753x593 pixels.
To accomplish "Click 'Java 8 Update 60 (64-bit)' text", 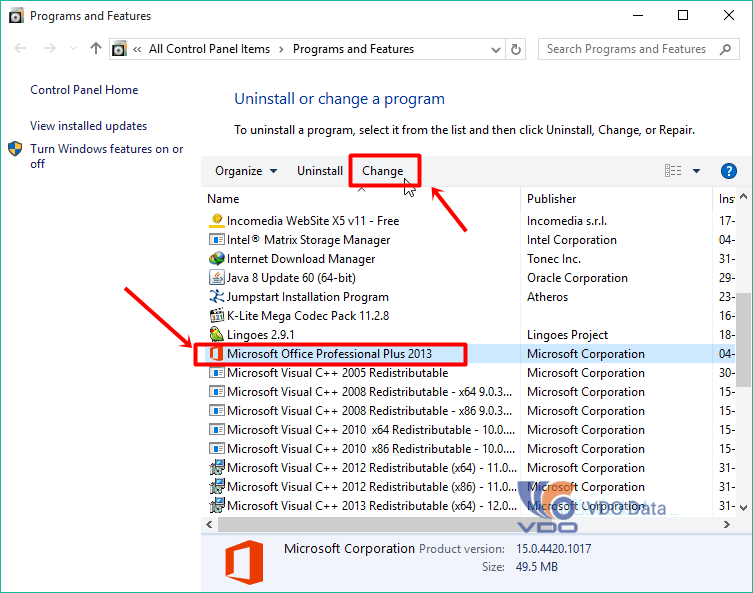I will (x=291, y=278).
